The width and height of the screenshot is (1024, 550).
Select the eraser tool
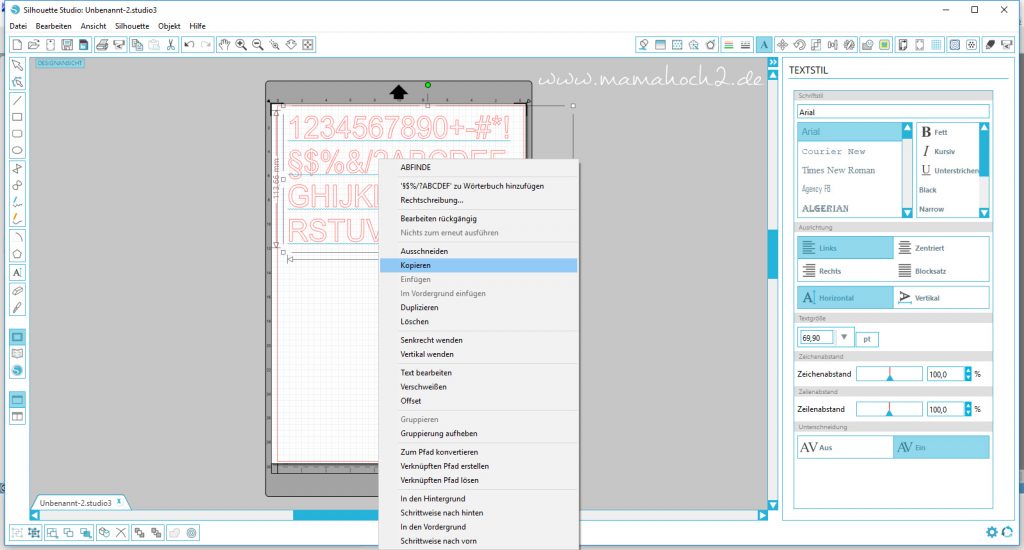(x=18, y=291)
